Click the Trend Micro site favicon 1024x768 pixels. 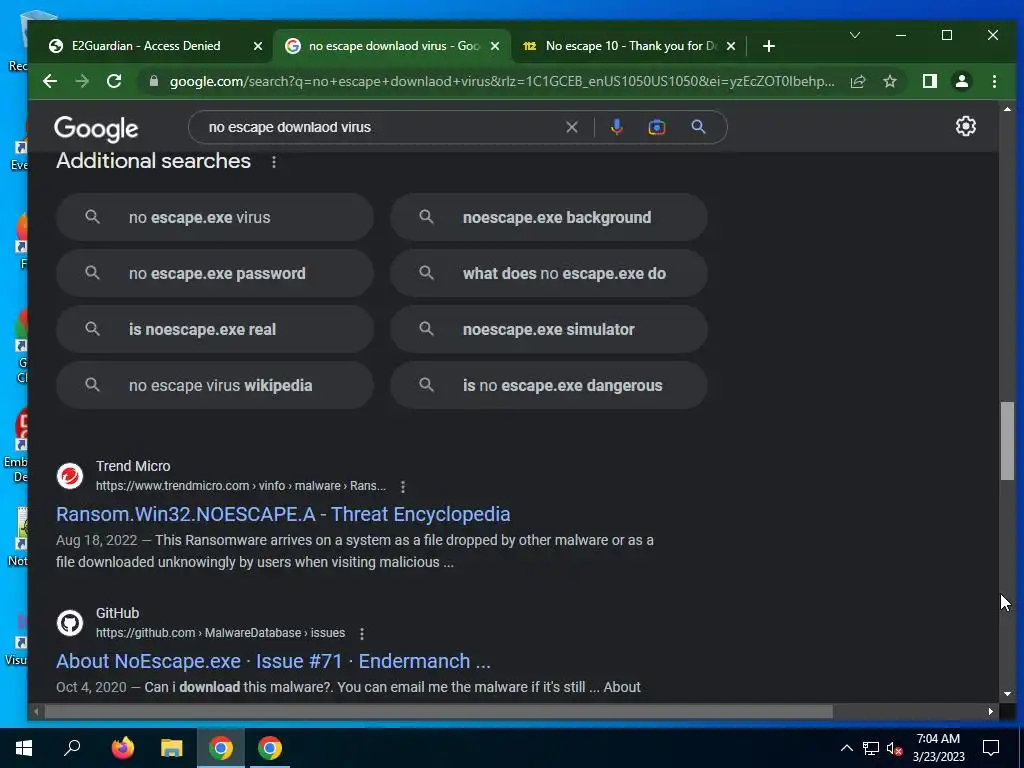70,476
